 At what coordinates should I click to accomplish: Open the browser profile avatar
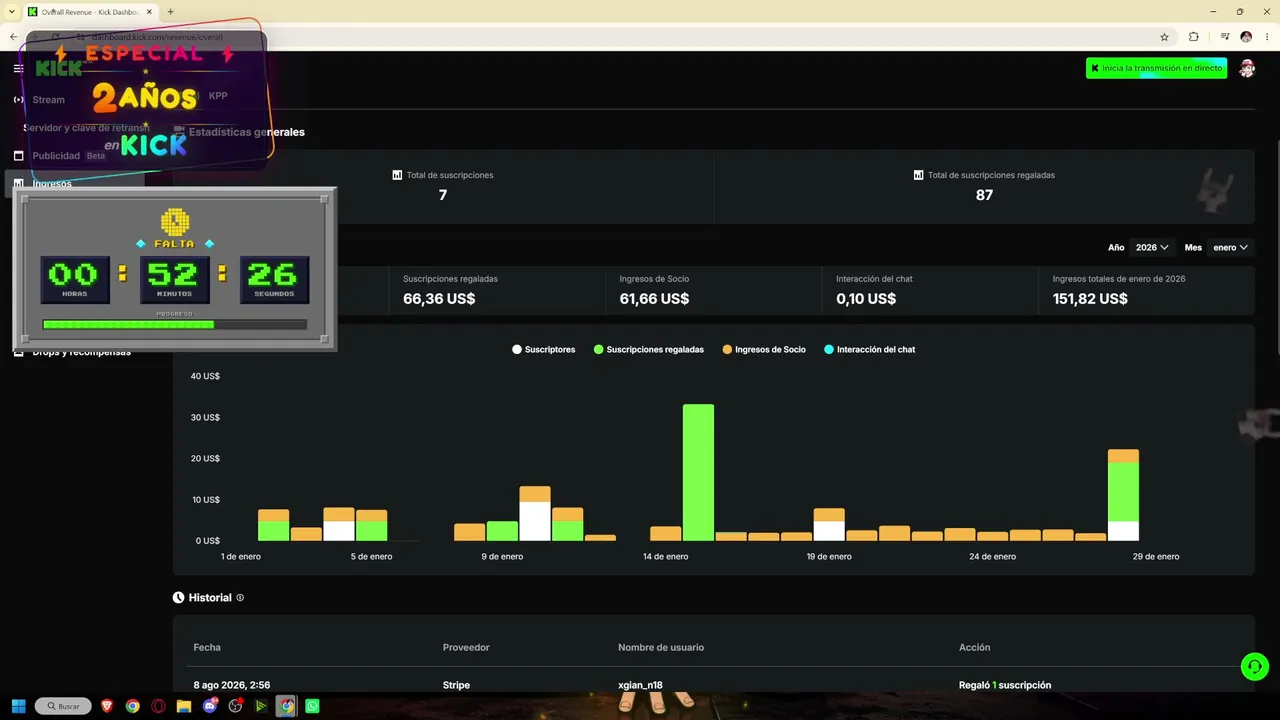point(1246,37)
